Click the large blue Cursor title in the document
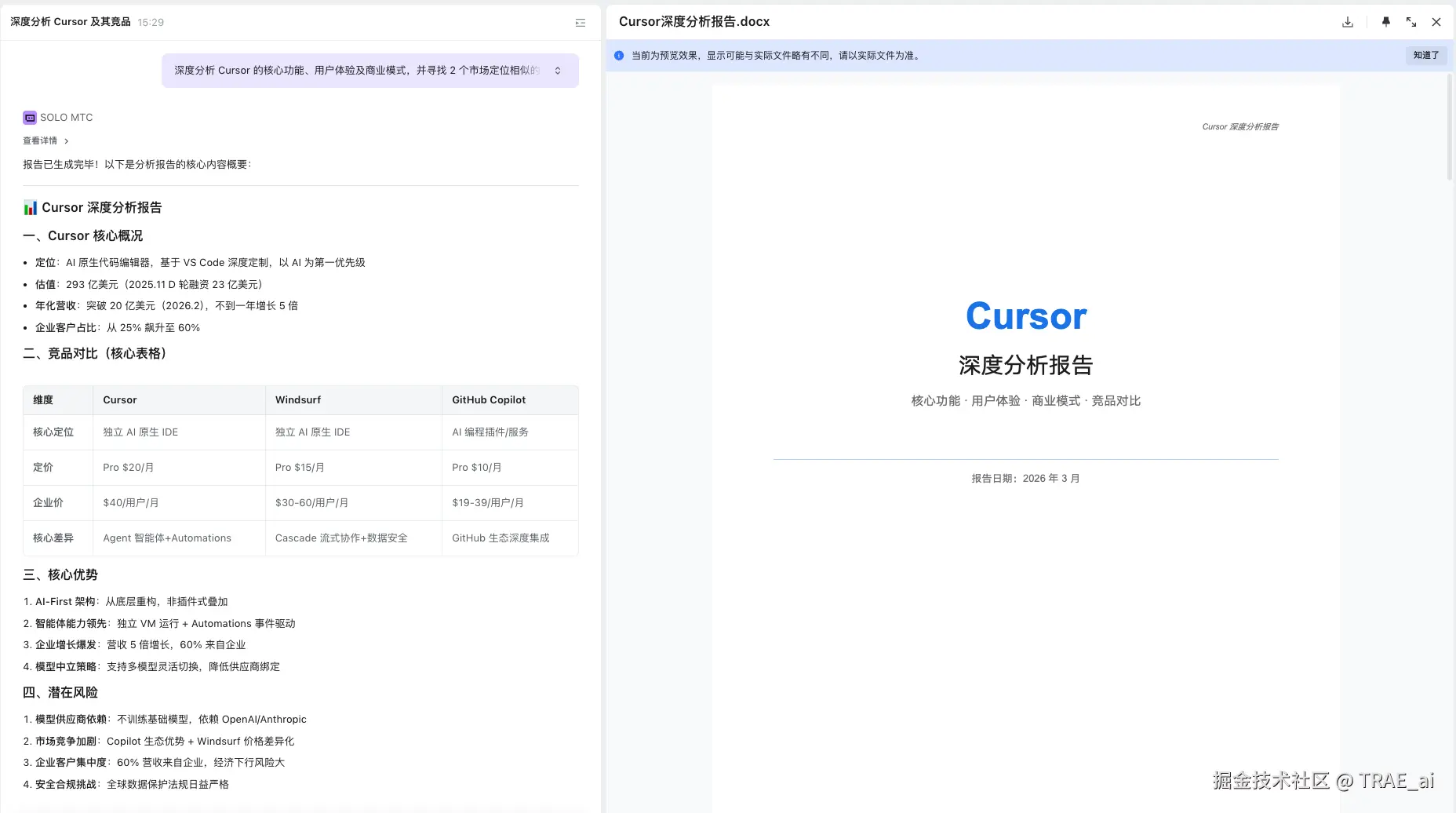 click(1026, 316)
